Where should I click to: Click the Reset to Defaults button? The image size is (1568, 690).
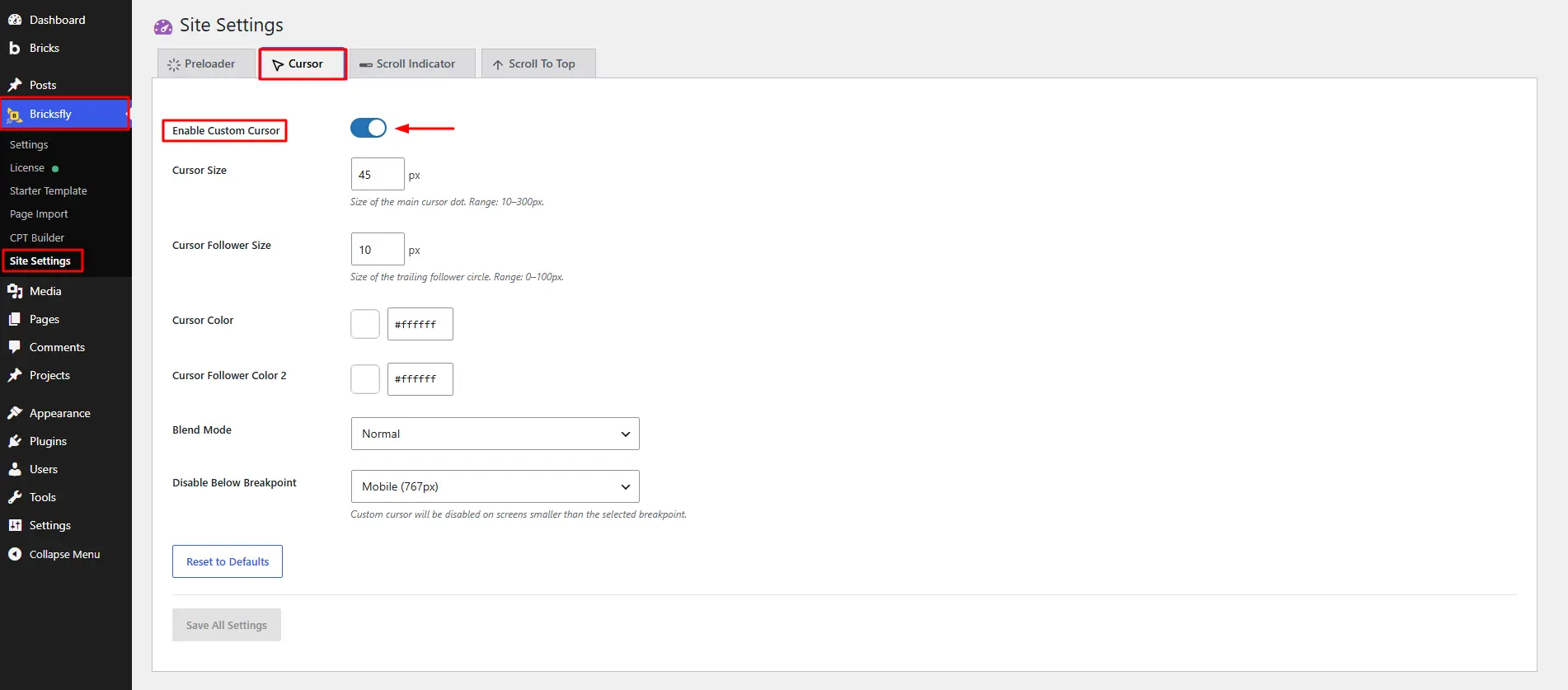(x=228, y=561)
